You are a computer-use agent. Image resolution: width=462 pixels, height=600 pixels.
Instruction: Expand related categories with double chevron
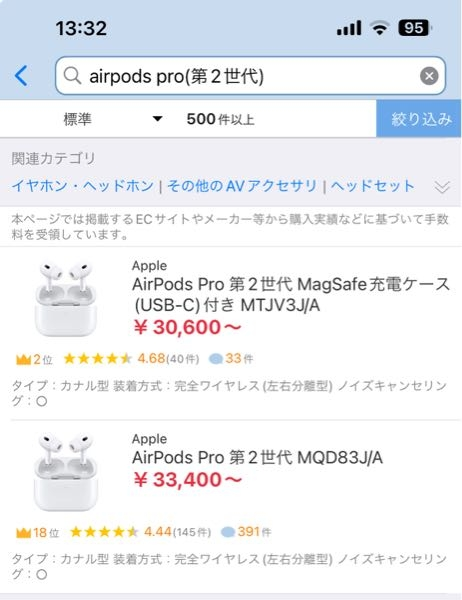[442, 187]
